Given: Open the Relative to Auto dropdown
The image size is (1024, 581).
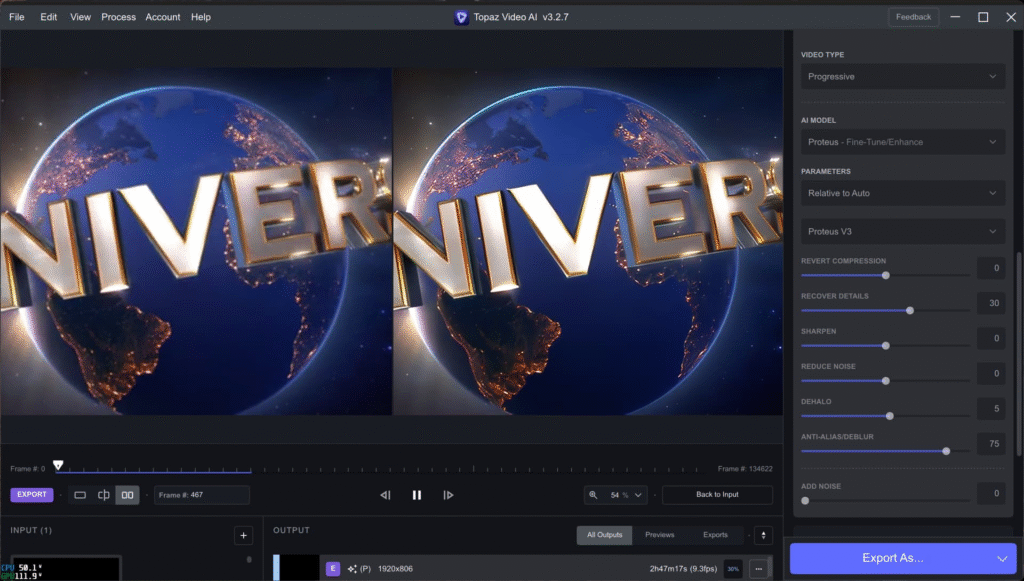Looking at the screenshot, I should (902, 193).
